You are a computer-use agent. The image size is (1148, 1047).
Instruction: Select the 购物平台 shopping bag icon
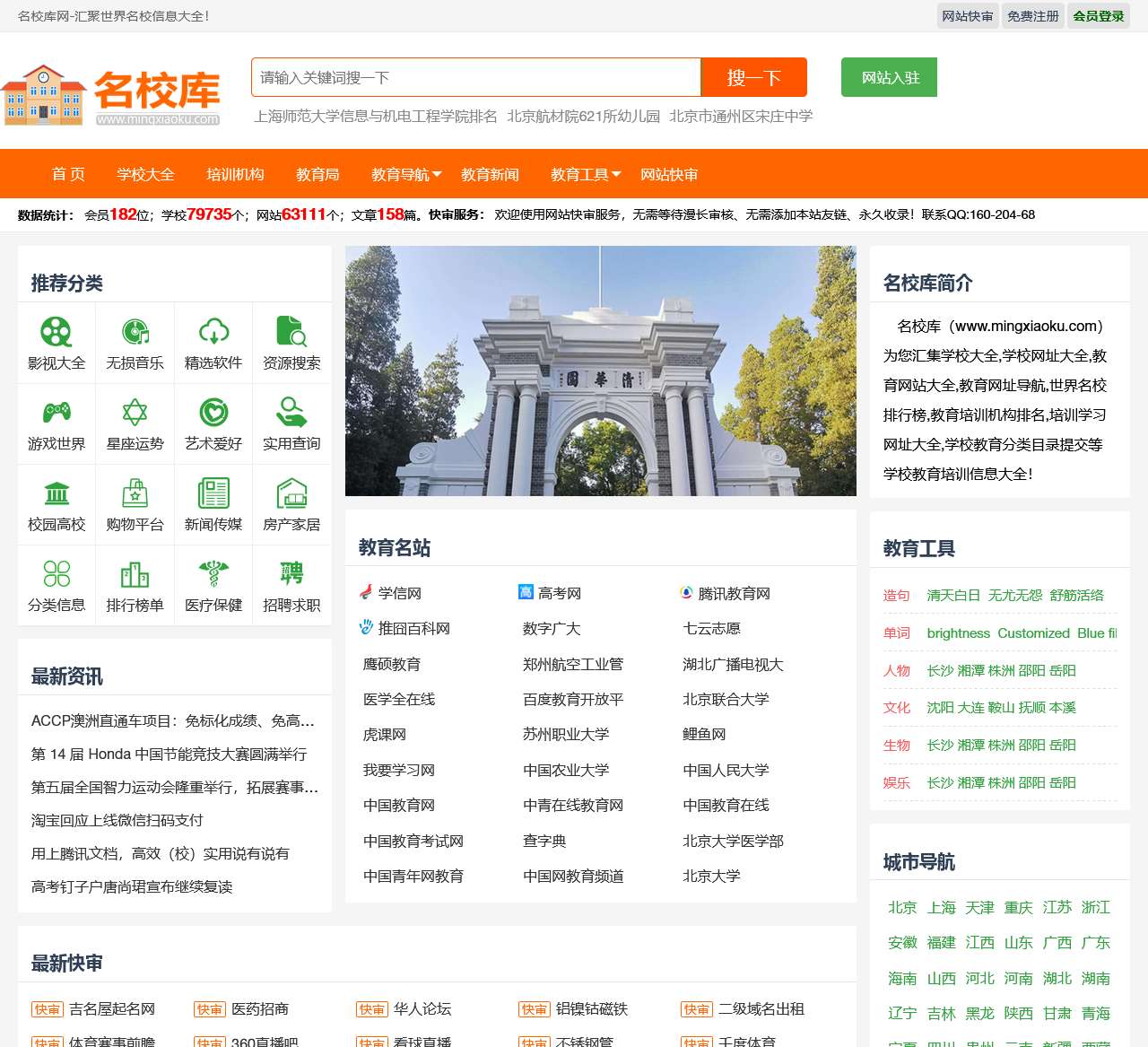point(135,493)
